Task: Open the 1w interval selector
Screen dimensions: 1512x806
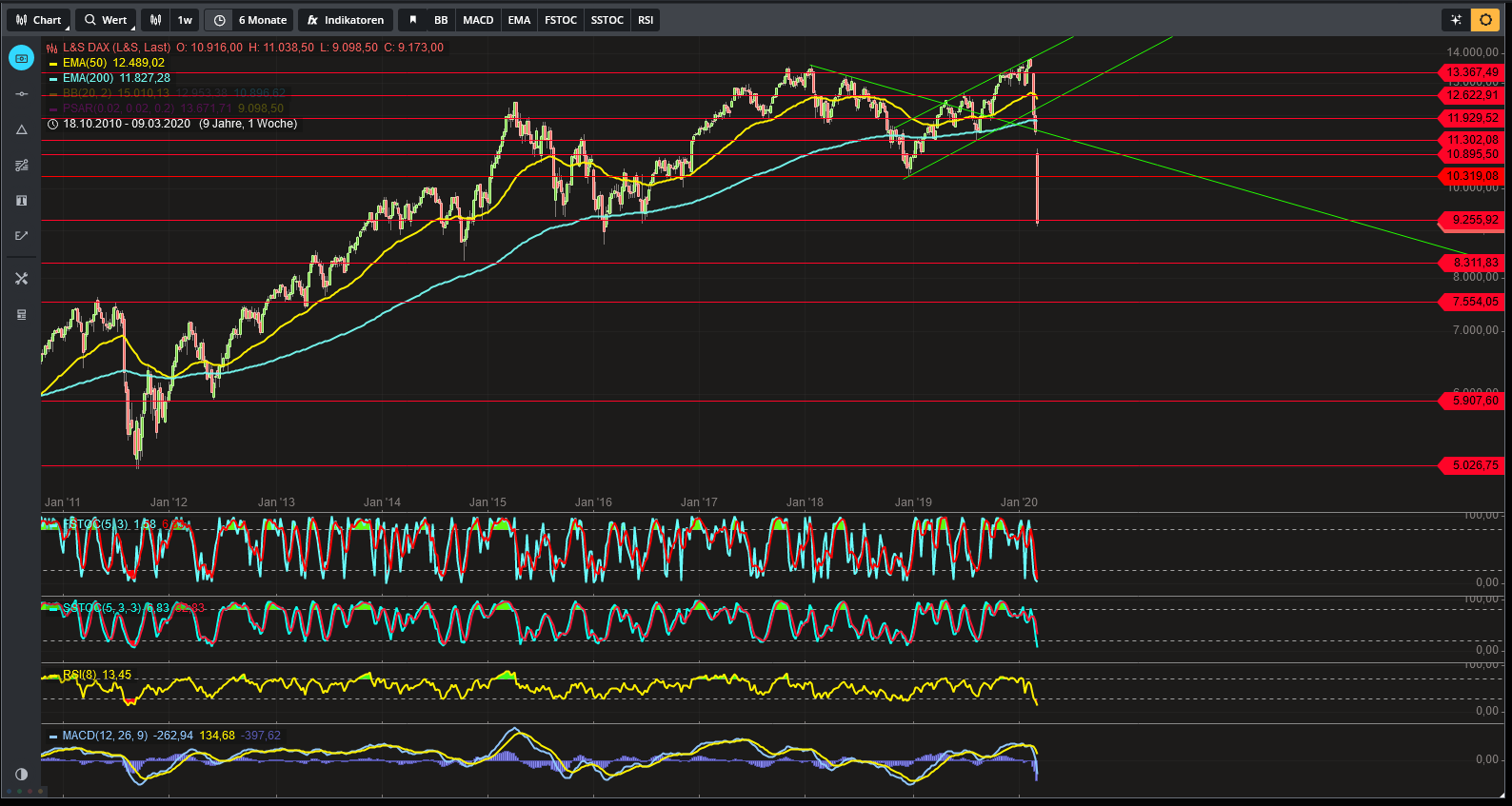Action: (x=184, y=20)
